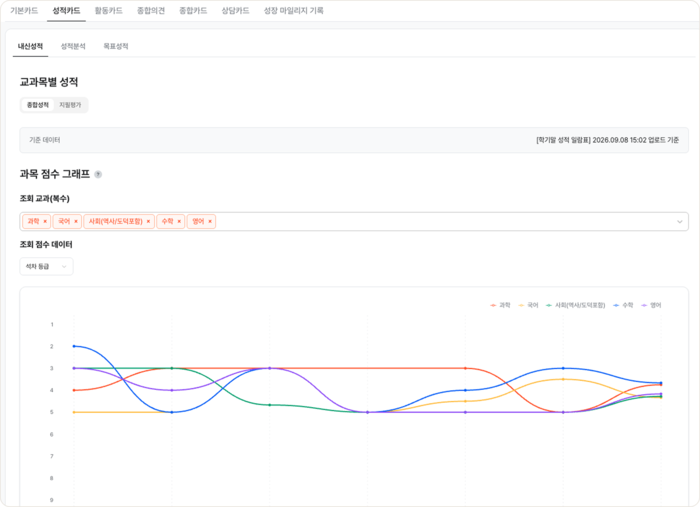Click the 조회 교과(복수) label
Viewport: 700px width, 507px height.
pos(45,199)
